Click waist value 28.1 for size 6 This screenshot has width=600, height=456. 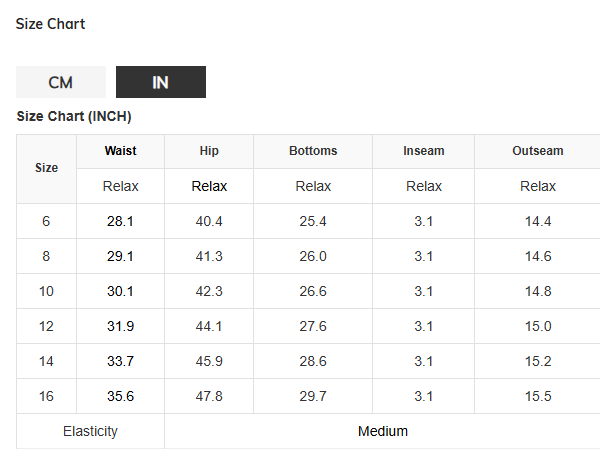click(x=120, y=221)
